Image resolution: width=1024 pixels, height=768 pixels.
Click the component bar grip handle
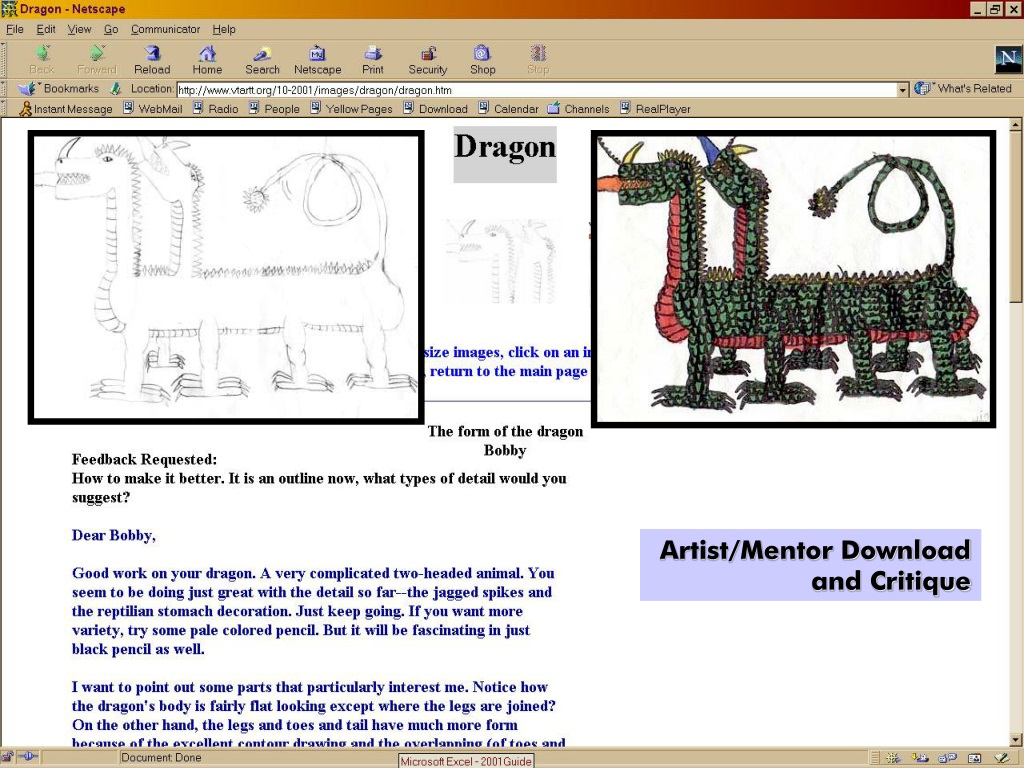875,758
